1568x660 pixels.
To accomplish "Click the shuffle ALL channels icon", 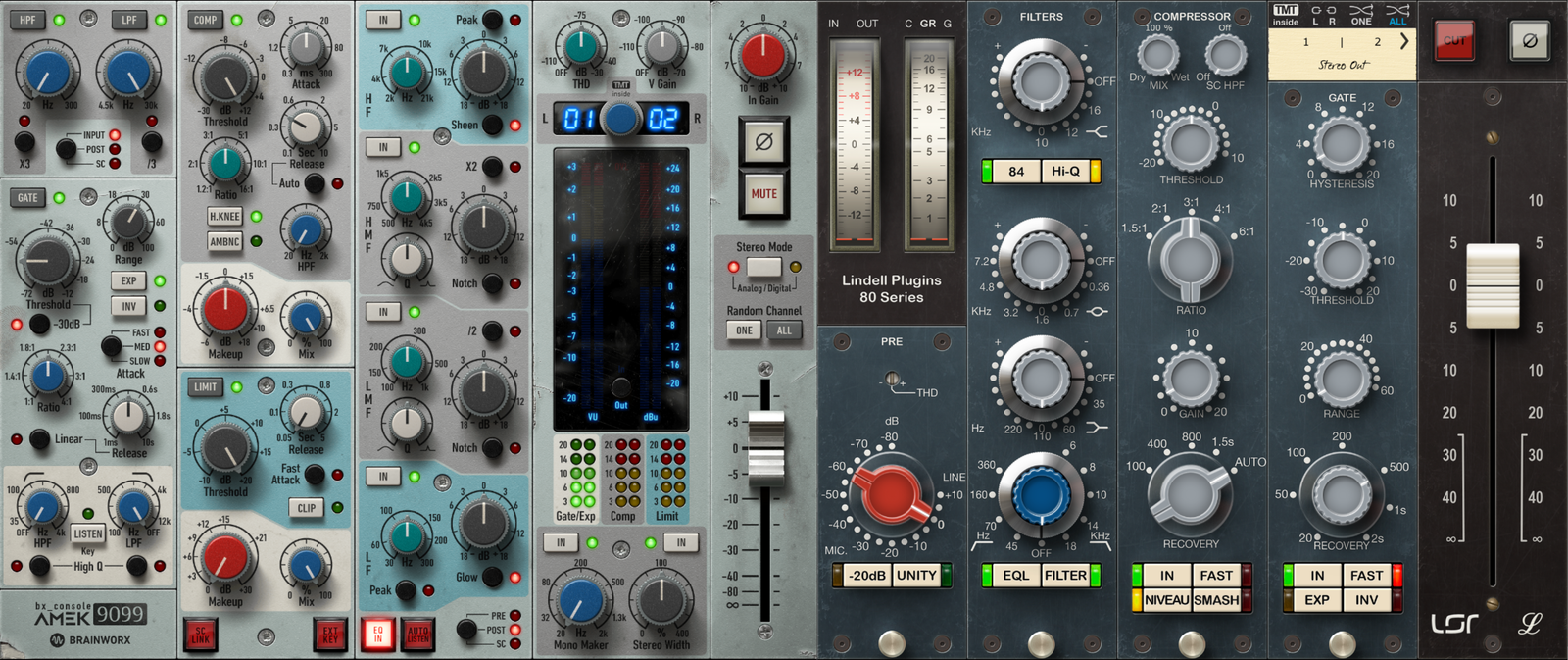I will coord(1397,14).
